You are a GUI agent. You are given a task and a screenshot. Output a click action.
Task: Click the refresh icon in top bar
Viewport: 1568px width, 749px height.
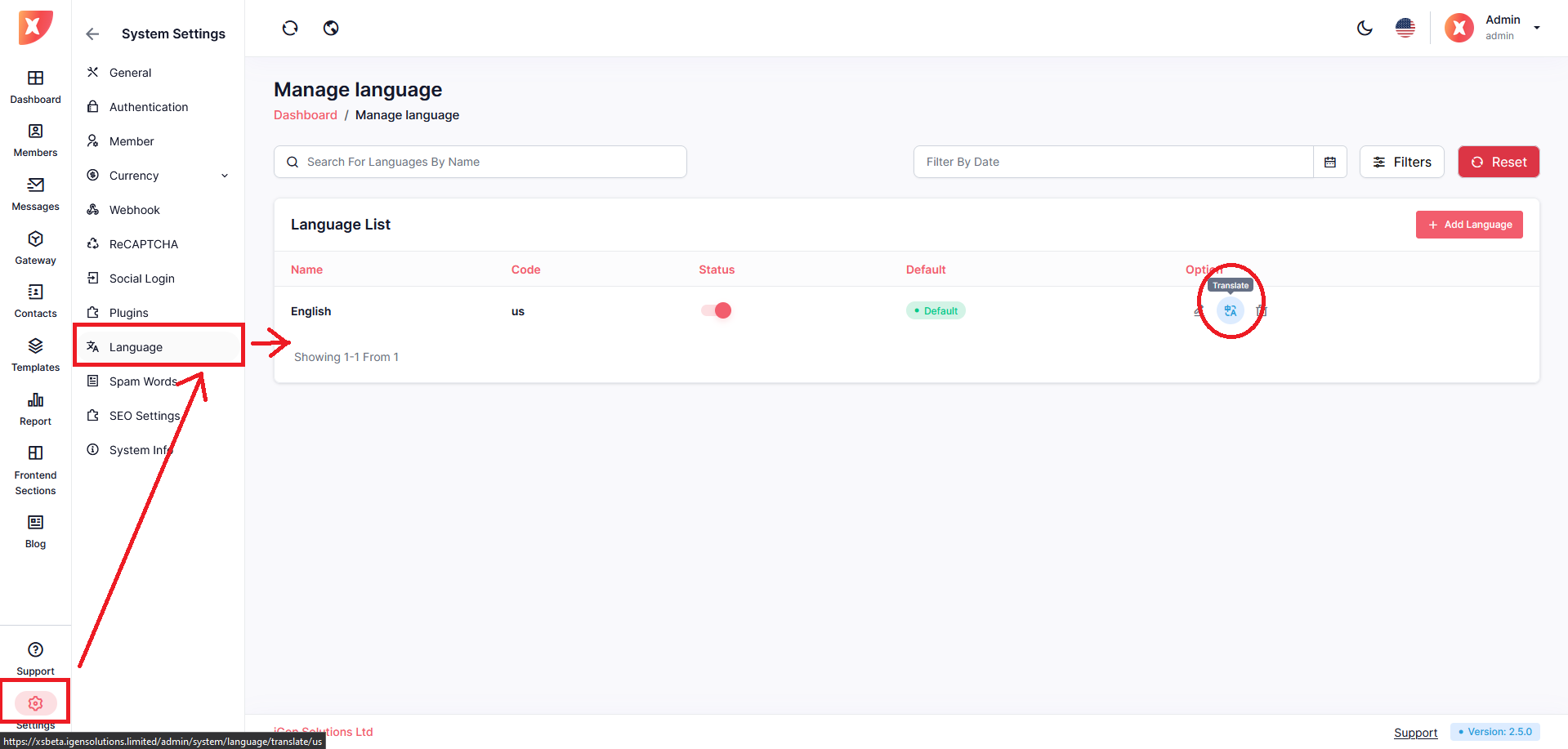pos(290,29)
